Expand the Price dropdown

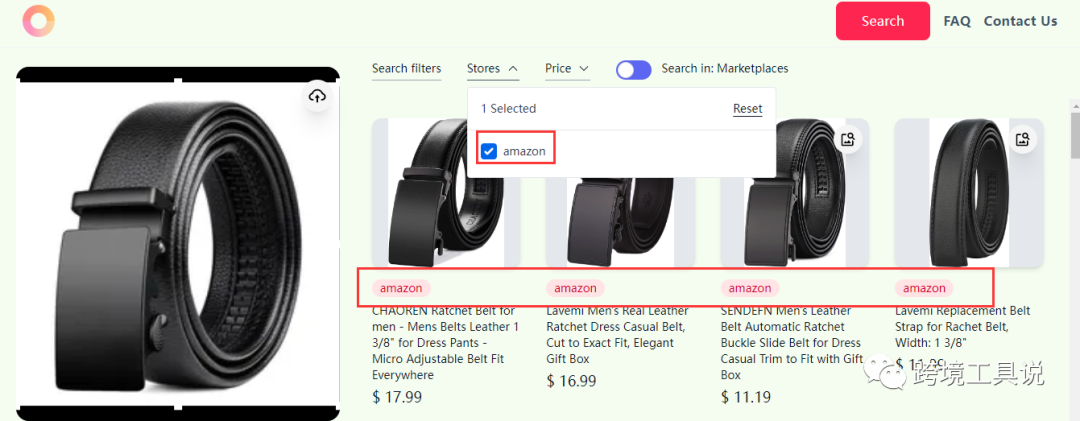click(567, 69)
